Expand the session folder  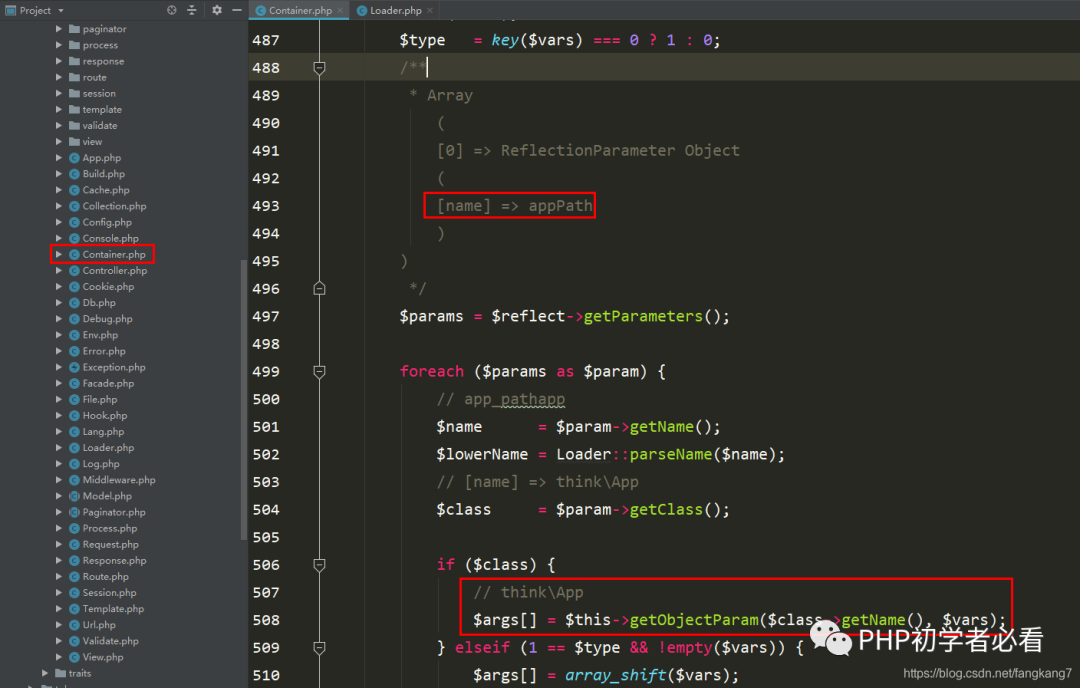pyautogui.click(x=59, y=93)
